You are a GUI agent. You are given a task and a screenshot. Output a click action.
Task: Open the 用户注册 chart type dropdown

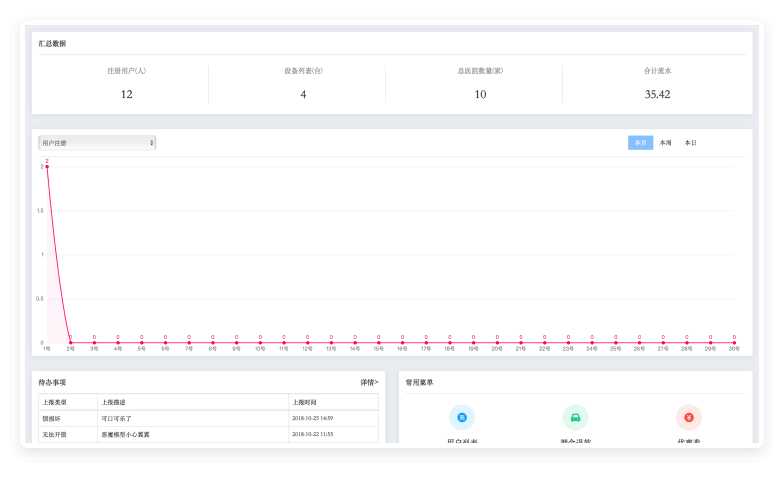[97, 143]
